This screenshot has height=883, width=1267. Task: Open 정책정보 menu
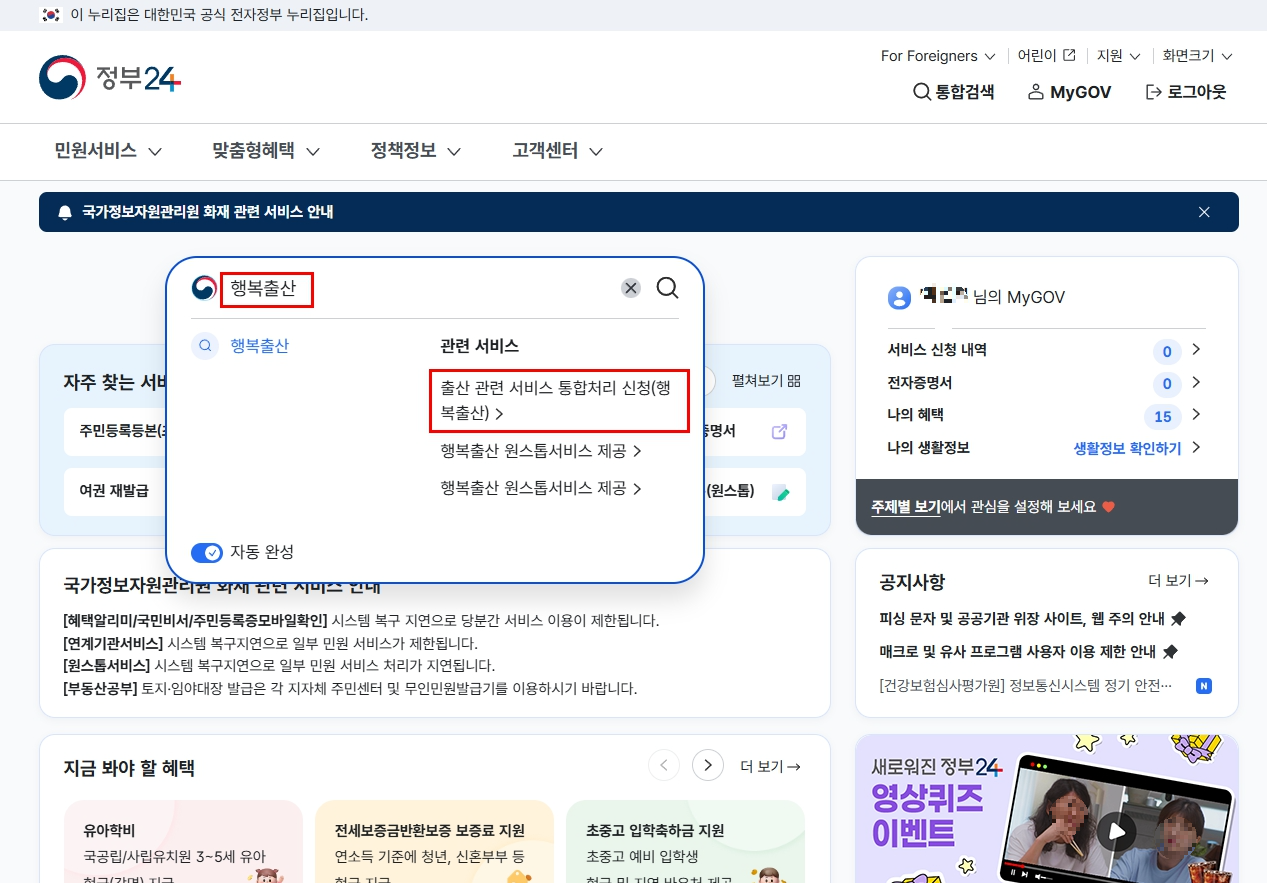[416, 151]
